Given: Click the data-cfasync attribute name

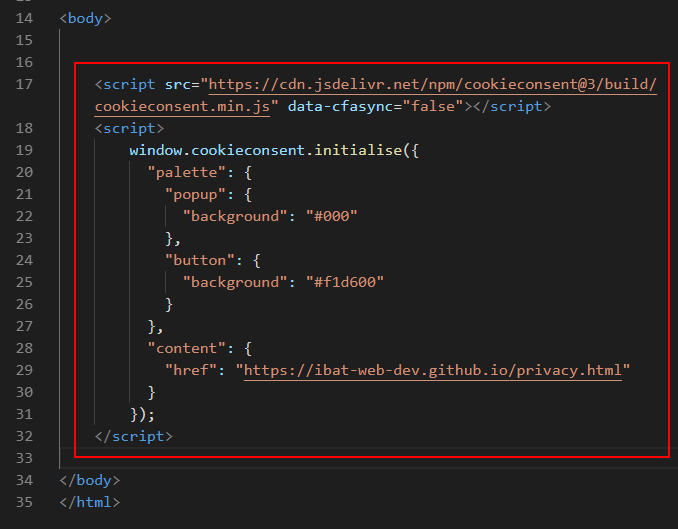Looking at the screenshot, I should [x=340, y=106].
